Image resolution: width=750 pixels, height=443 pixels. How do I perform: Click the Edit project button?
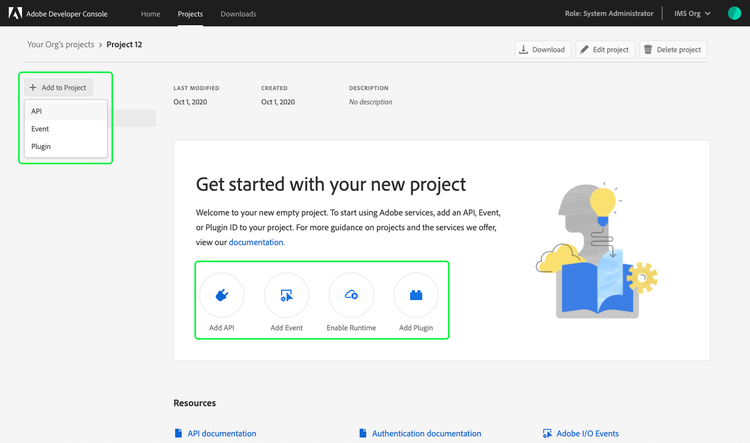tap(604, 49)
